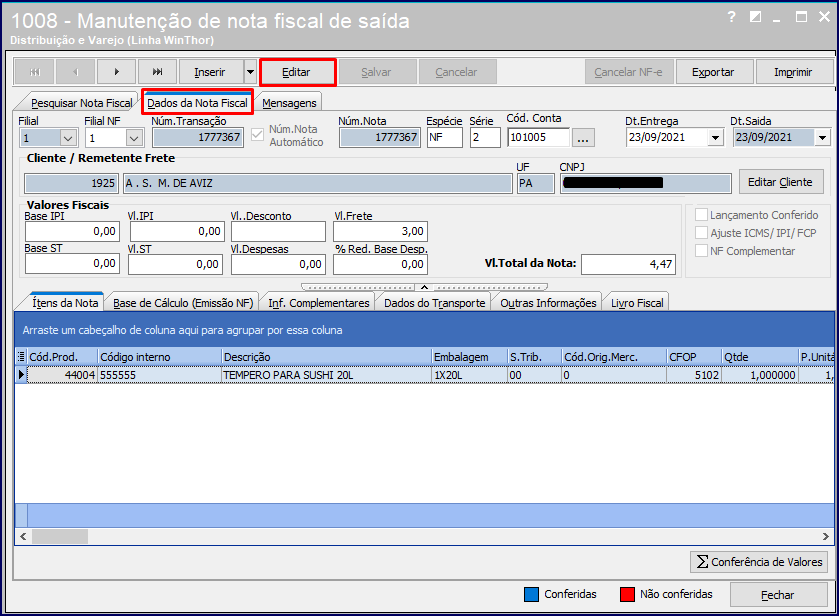839x616 pixels.
Task: Click the Base IPI value field
Action: coord(72,231)
